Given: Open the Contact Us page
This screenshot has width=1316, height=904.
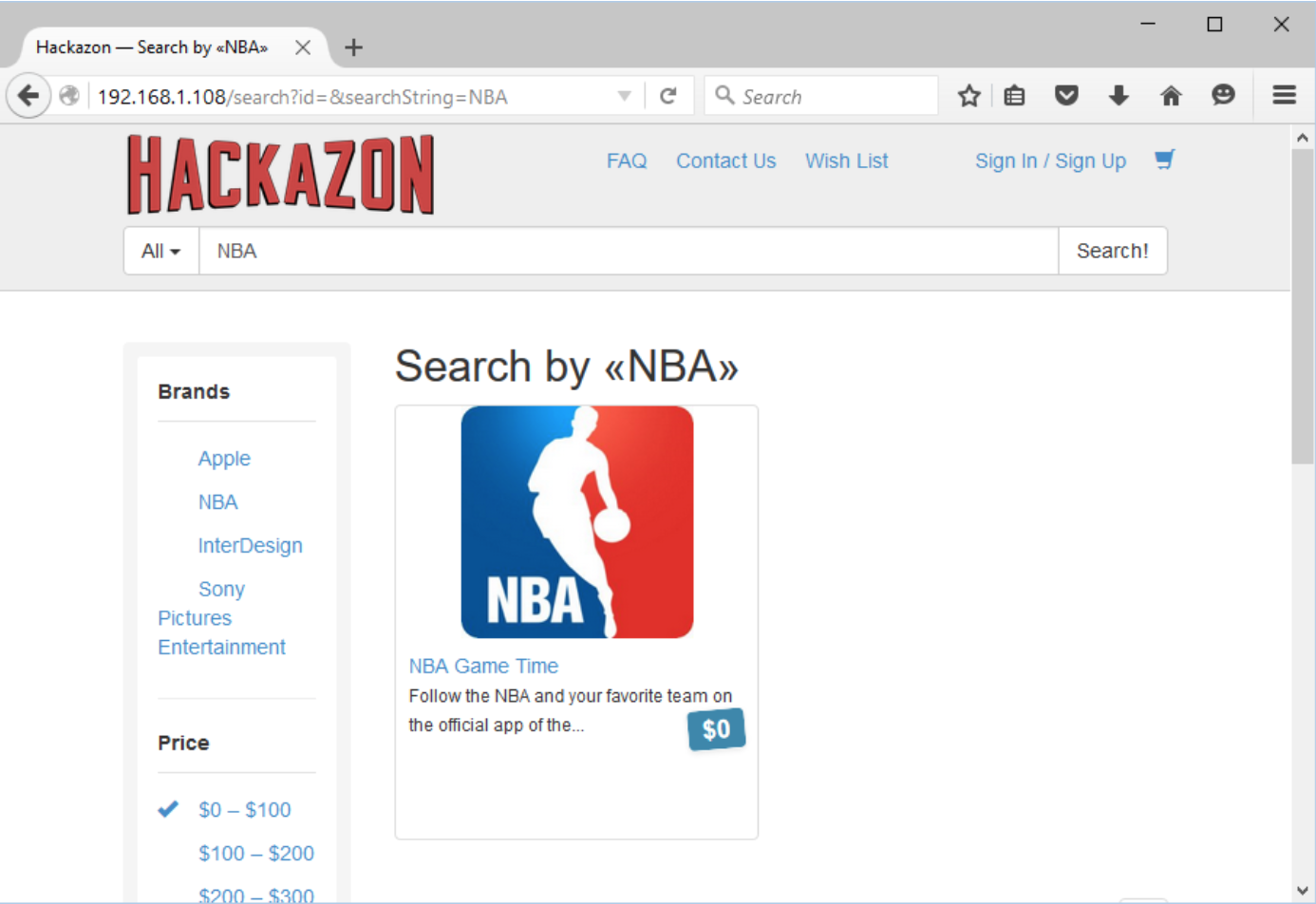Looking at the screenshot, I should (x=726, y=161).
